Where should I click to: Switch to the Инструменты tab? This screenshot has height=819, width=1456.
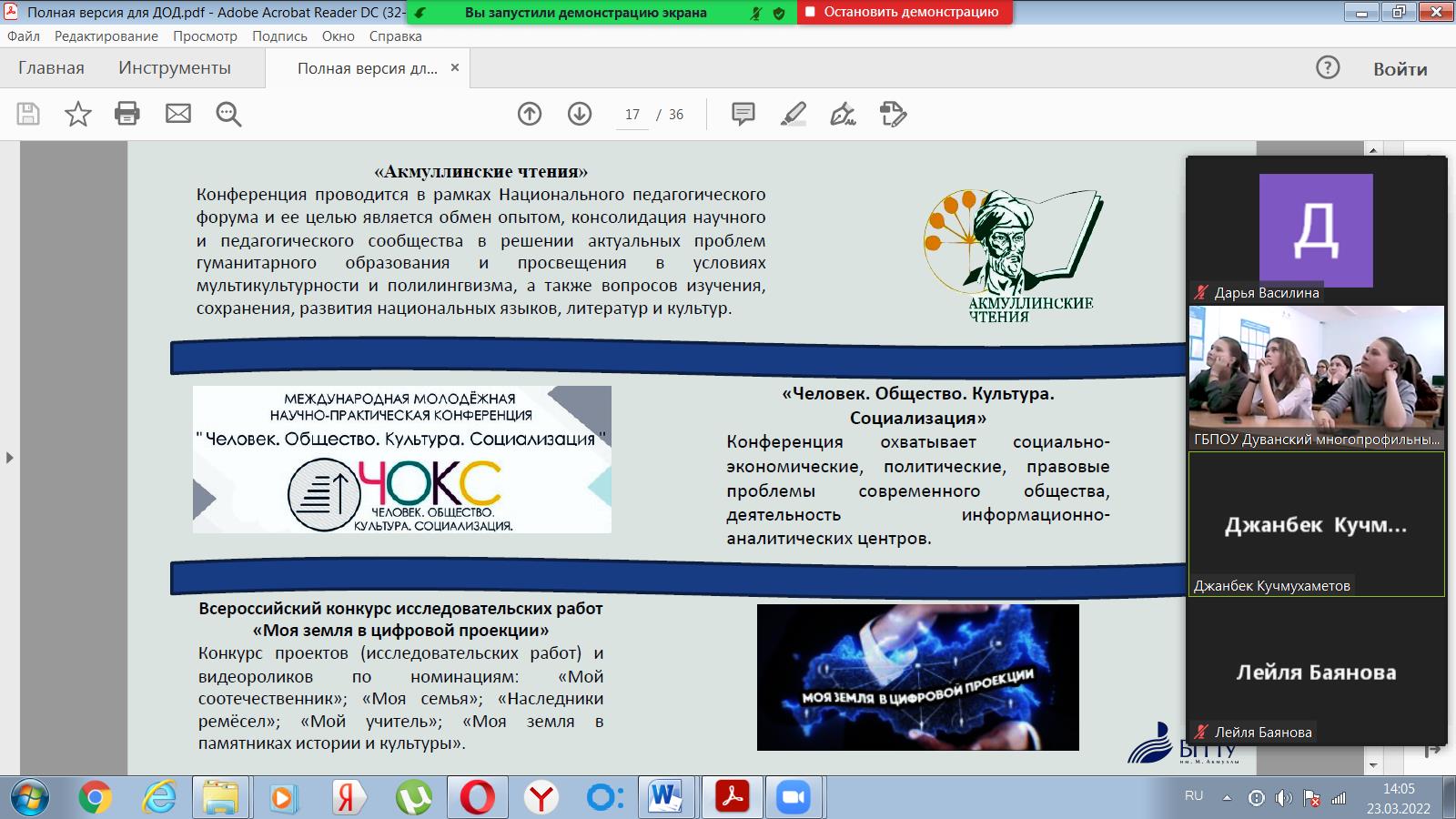[175, 68]
